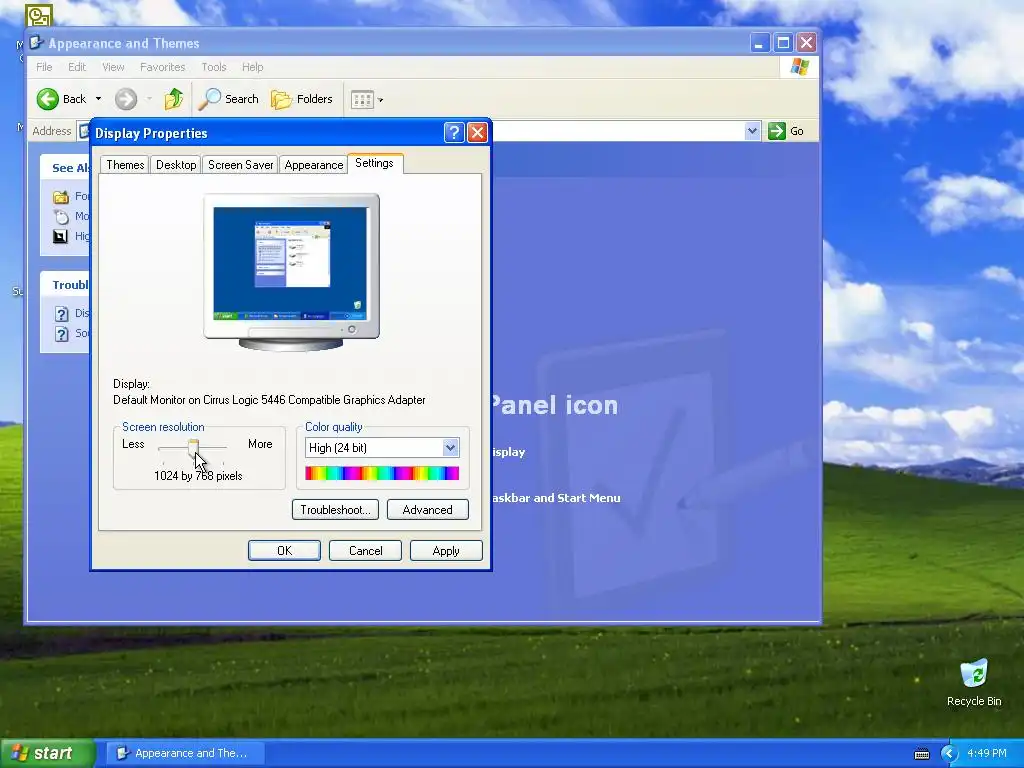Click the Appearance and Themes title bar icon
The image size is (1024, 768).
coord(37,43)
